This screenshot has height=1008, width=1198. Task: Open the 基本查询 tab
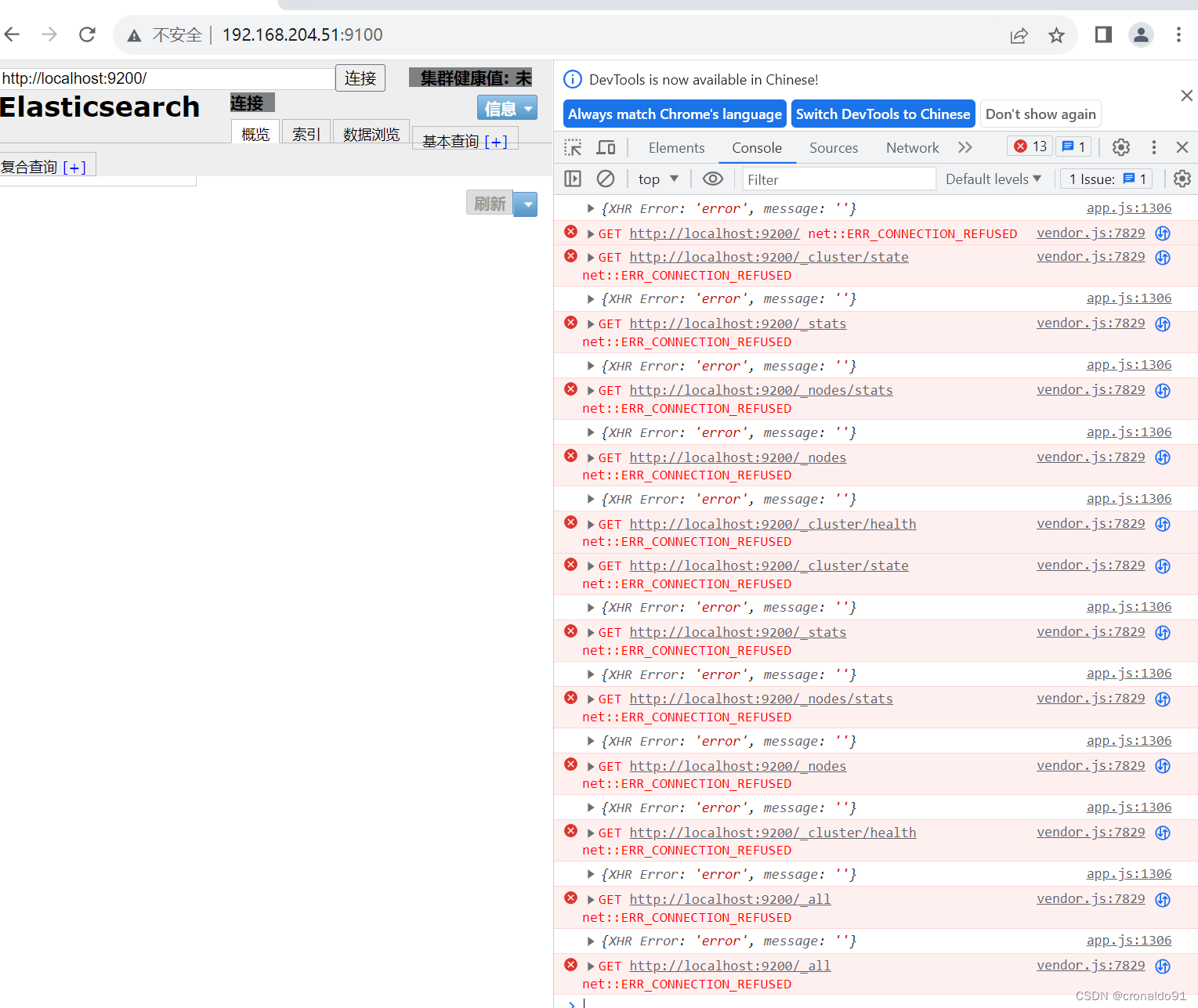[465, 140]
